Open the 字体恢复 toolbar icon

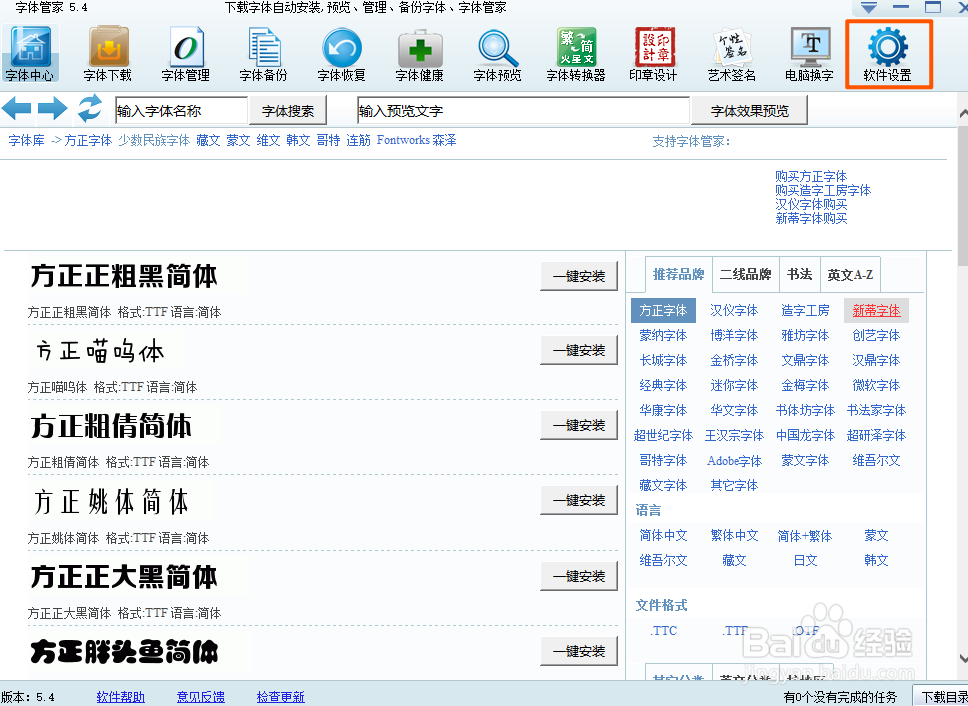(x=341, y=54)
